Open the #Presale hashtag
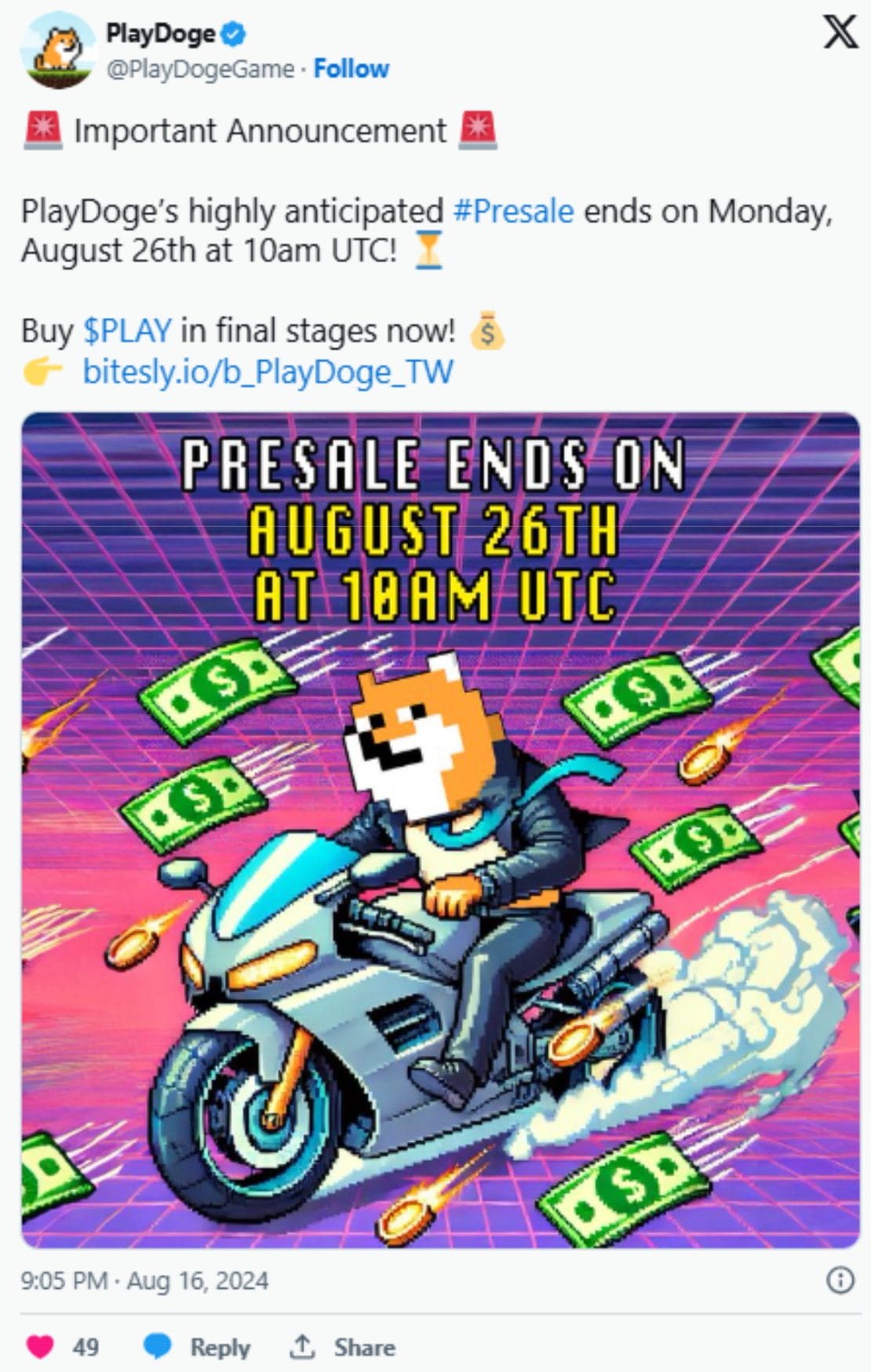871x1372 pixels. (514, 211)
